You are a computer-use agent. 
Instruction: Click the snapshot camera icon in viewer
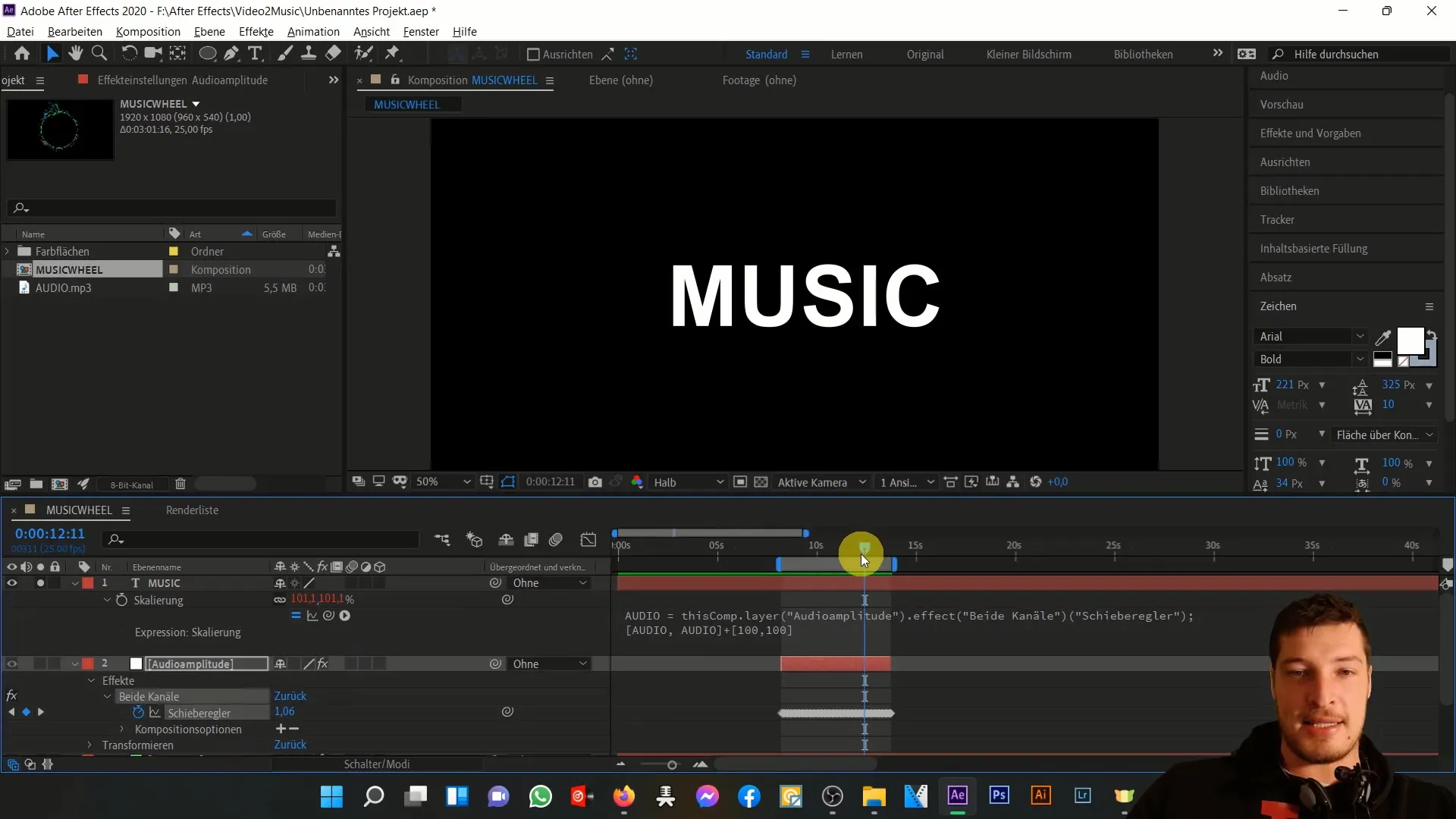(595, 482)
